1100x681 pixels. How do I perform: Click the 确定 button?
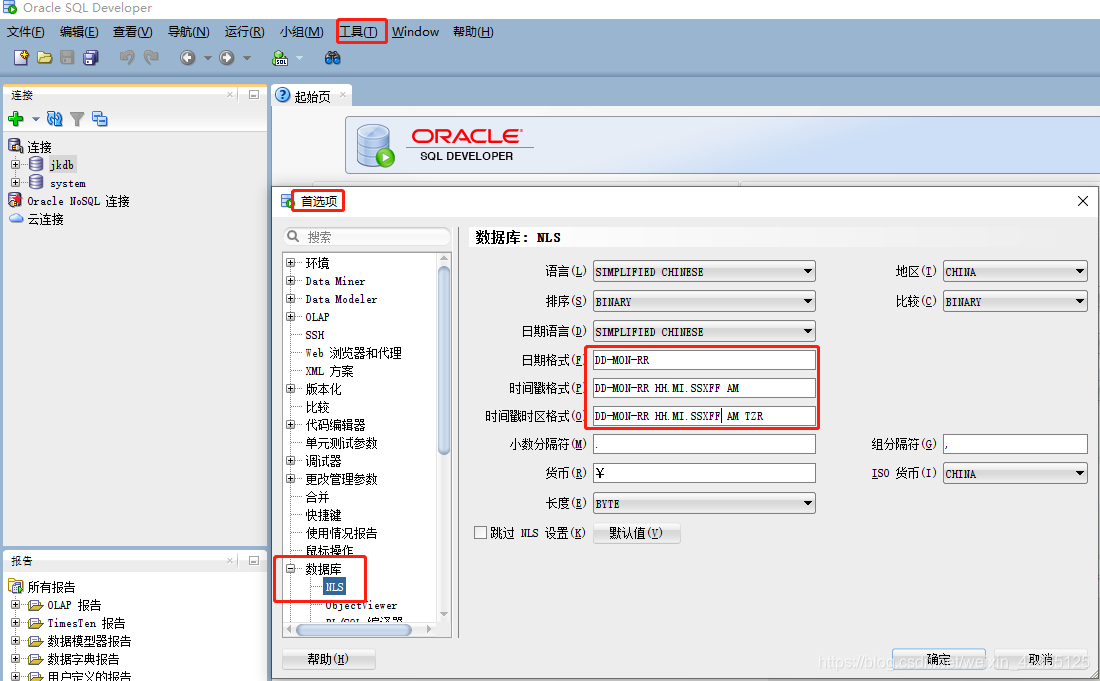(x=939, y=659)
